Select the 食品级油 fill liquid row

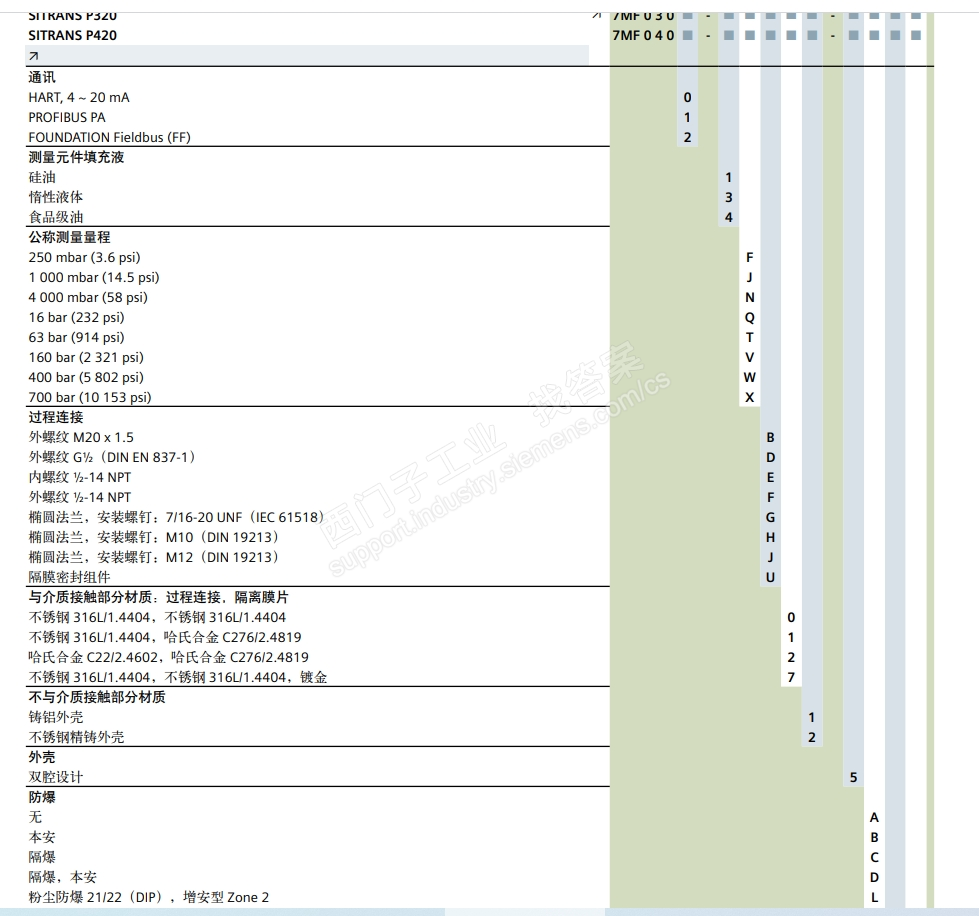[56, 217]
